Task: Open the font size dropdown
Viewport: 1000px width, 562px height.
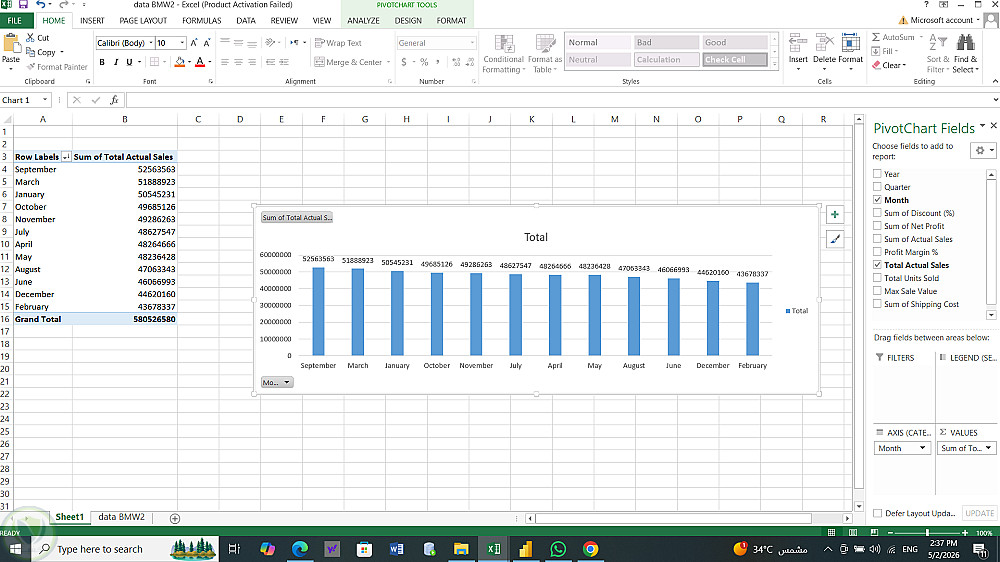Action: (182, 43)
